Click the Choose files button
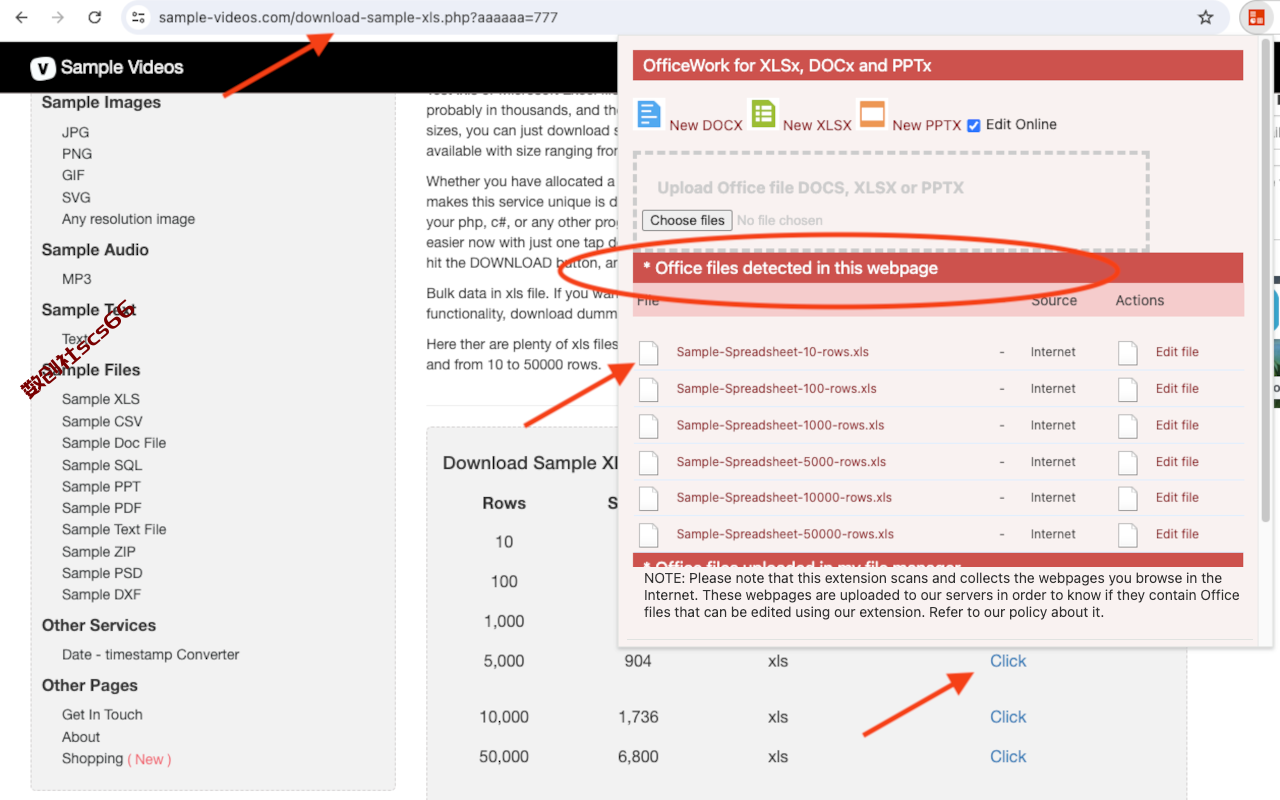1280x800 pixels. pyautogui.click(x=687, y=220)
